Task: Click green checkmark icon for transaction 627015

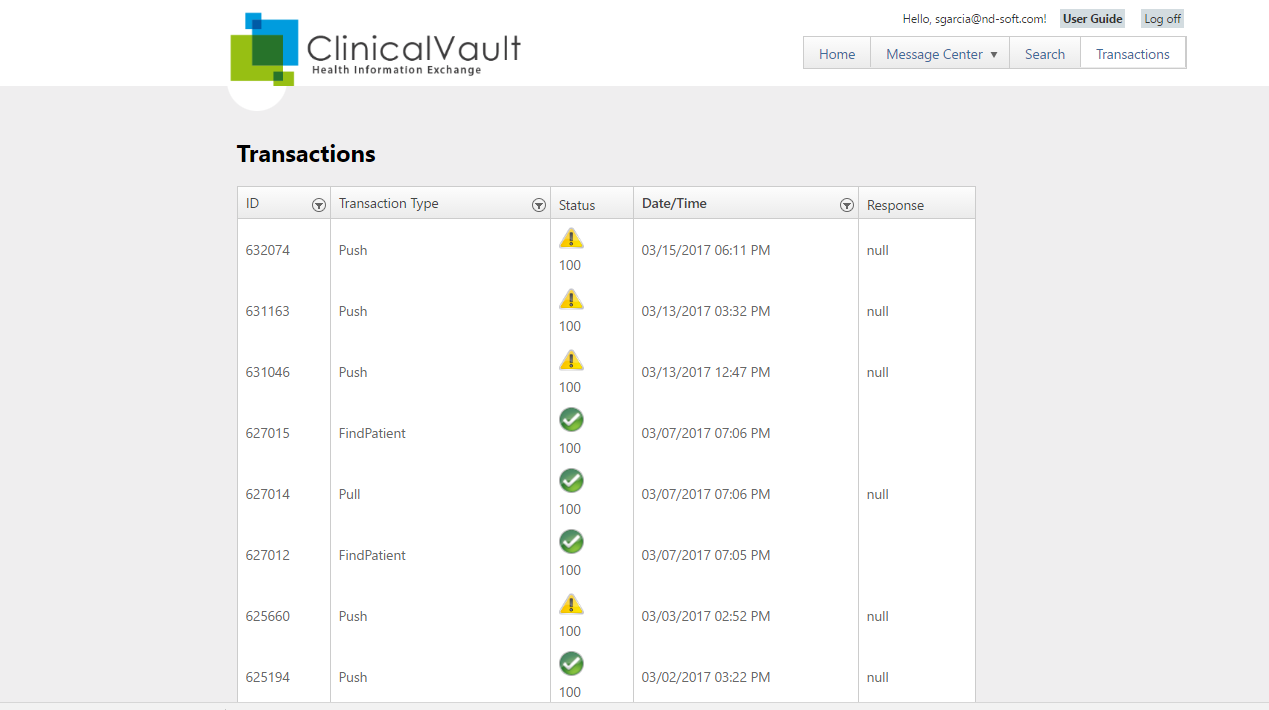Action: click(571, 420)
